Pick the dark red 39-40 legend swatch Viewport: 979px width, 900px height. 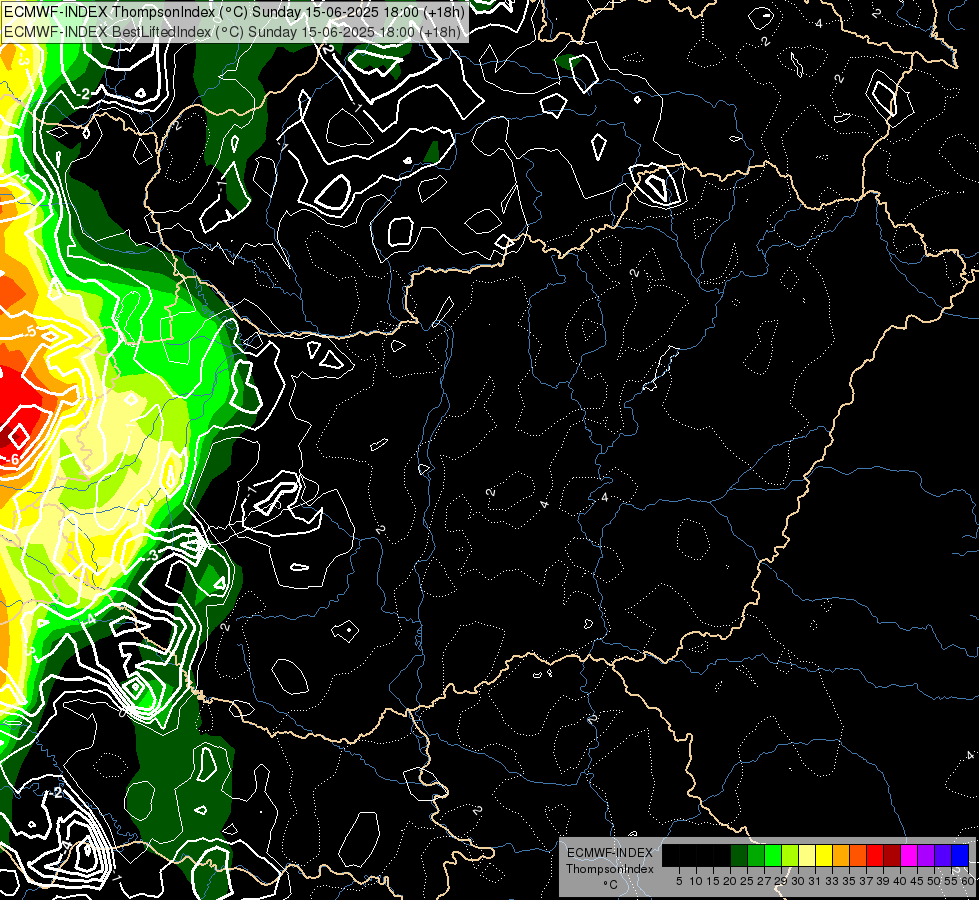coord(892,855)
